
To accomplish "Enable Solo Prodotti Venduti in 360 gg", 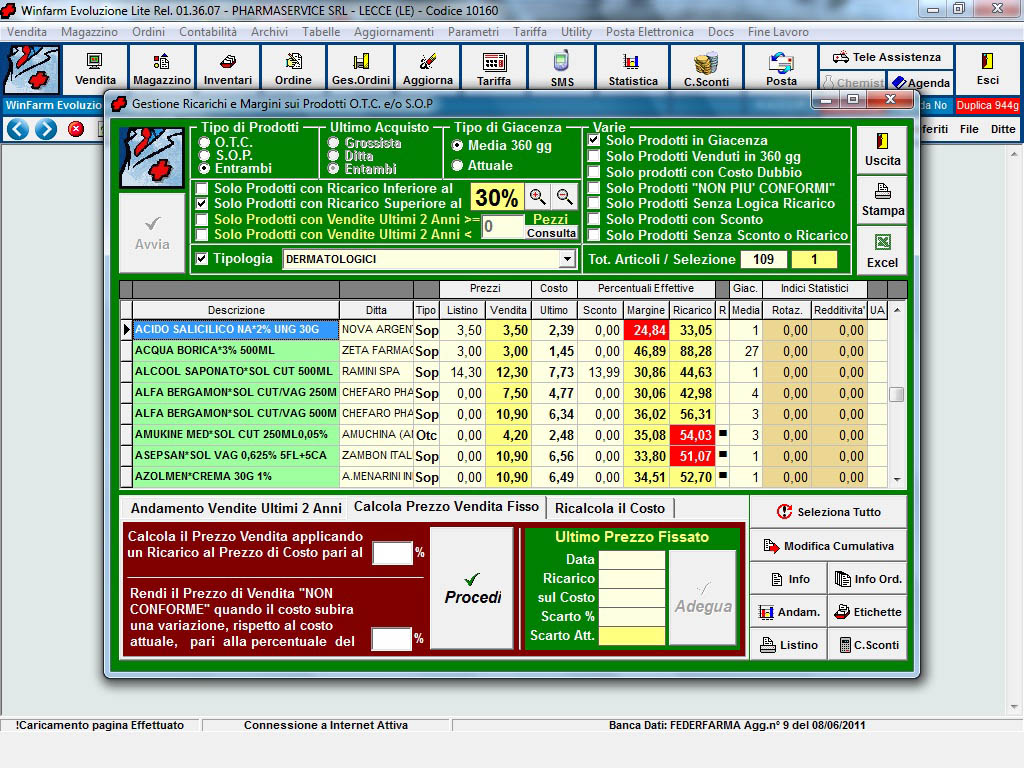I will [x=594, y=157].
